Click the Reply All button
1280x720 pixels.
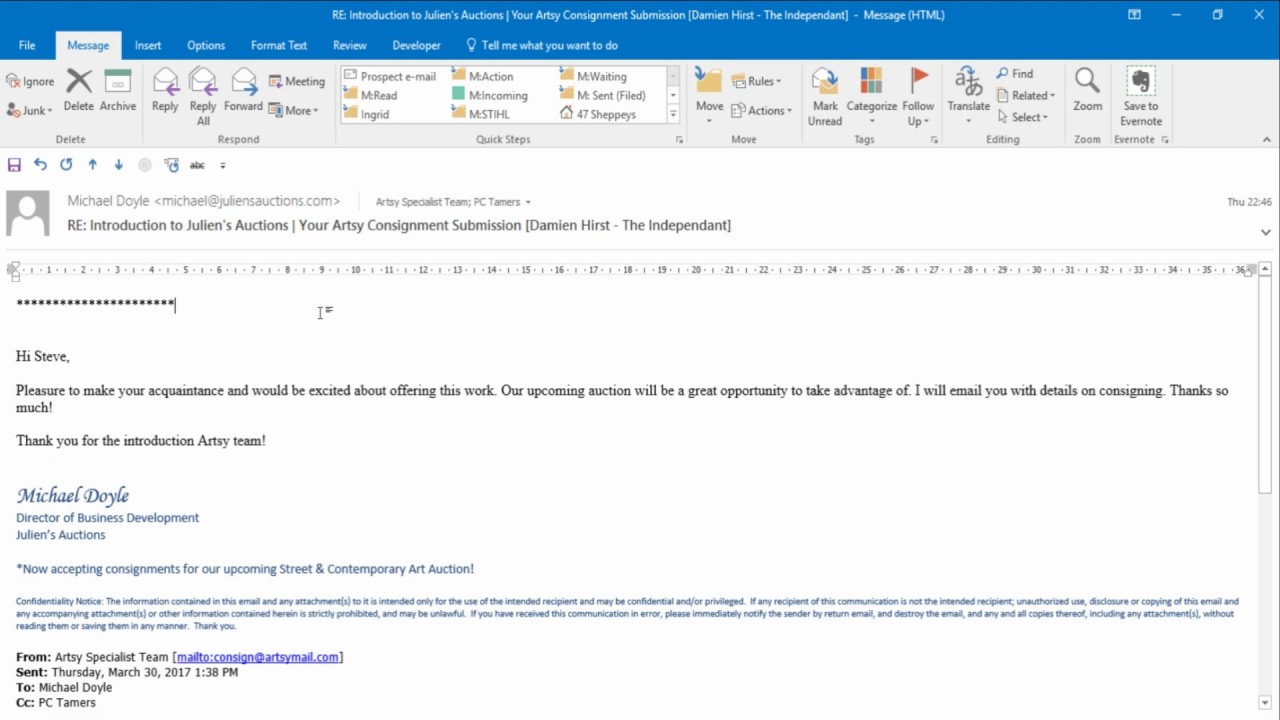[x=203, y=97]
